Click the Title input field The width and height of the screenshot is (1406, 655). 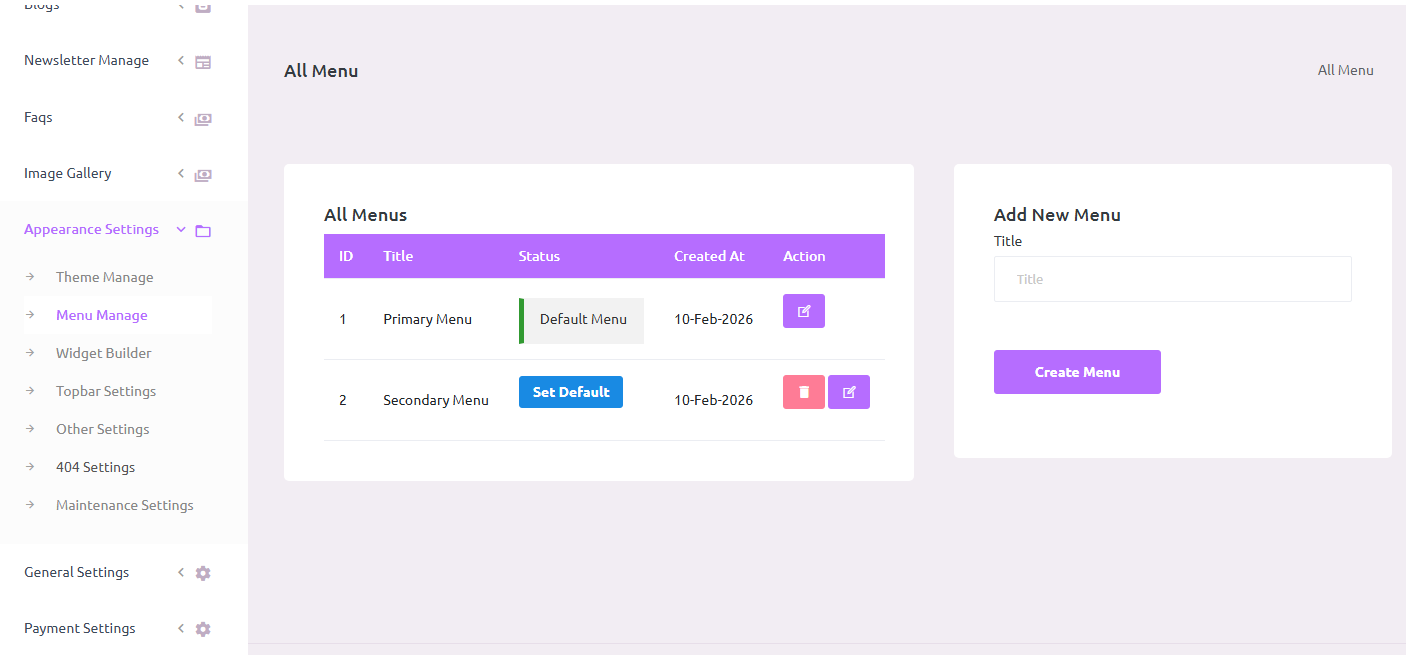1172,279
